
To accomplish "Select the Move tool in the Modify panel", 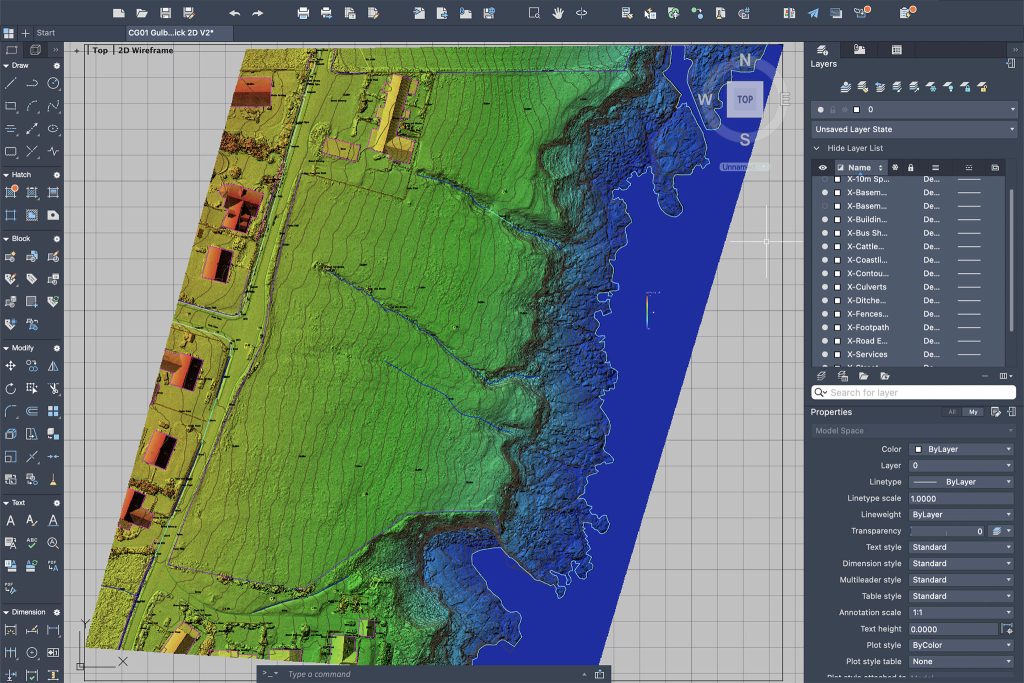I will [x=11, y=366].
